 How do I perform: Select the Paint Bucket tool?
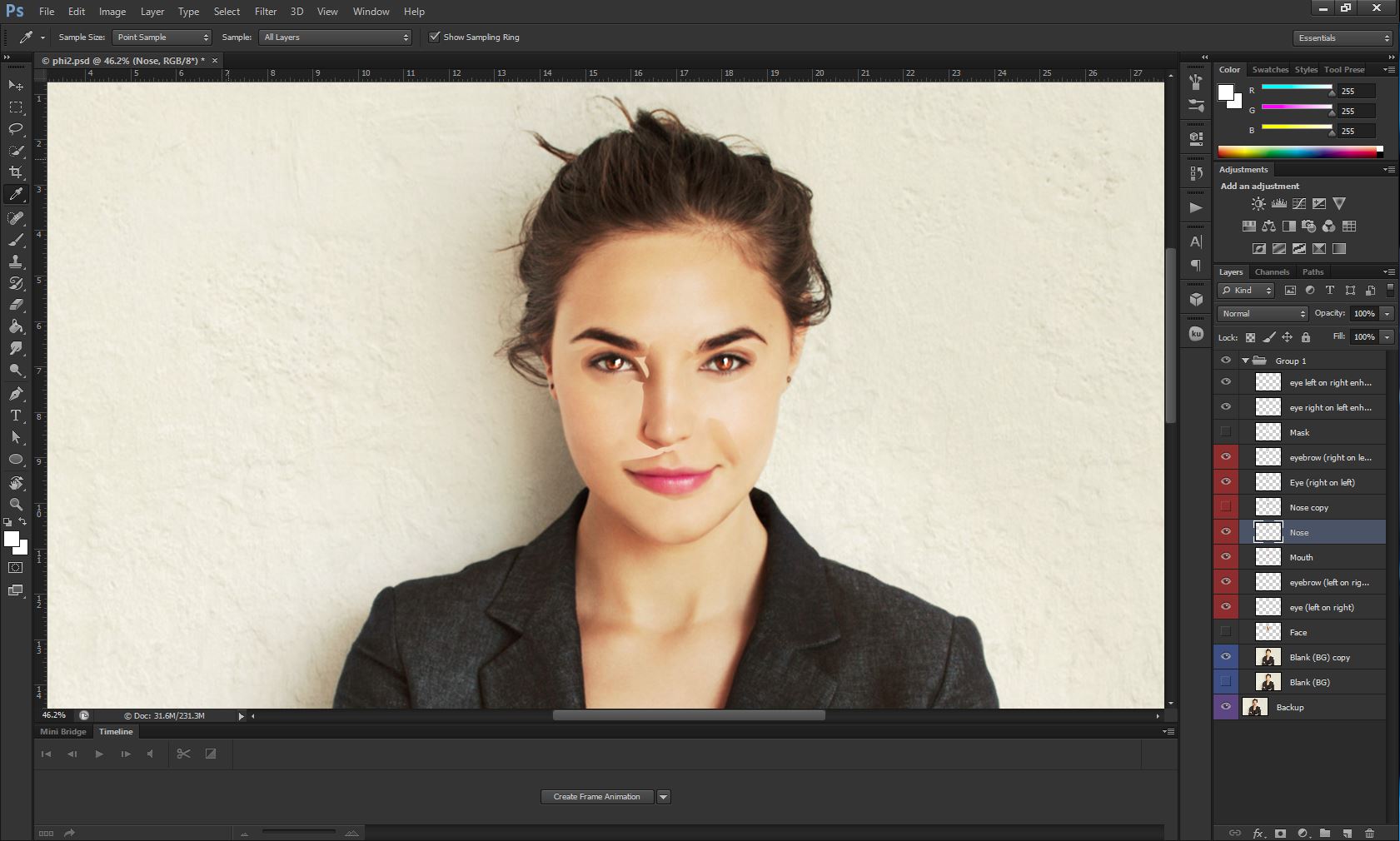16,326
